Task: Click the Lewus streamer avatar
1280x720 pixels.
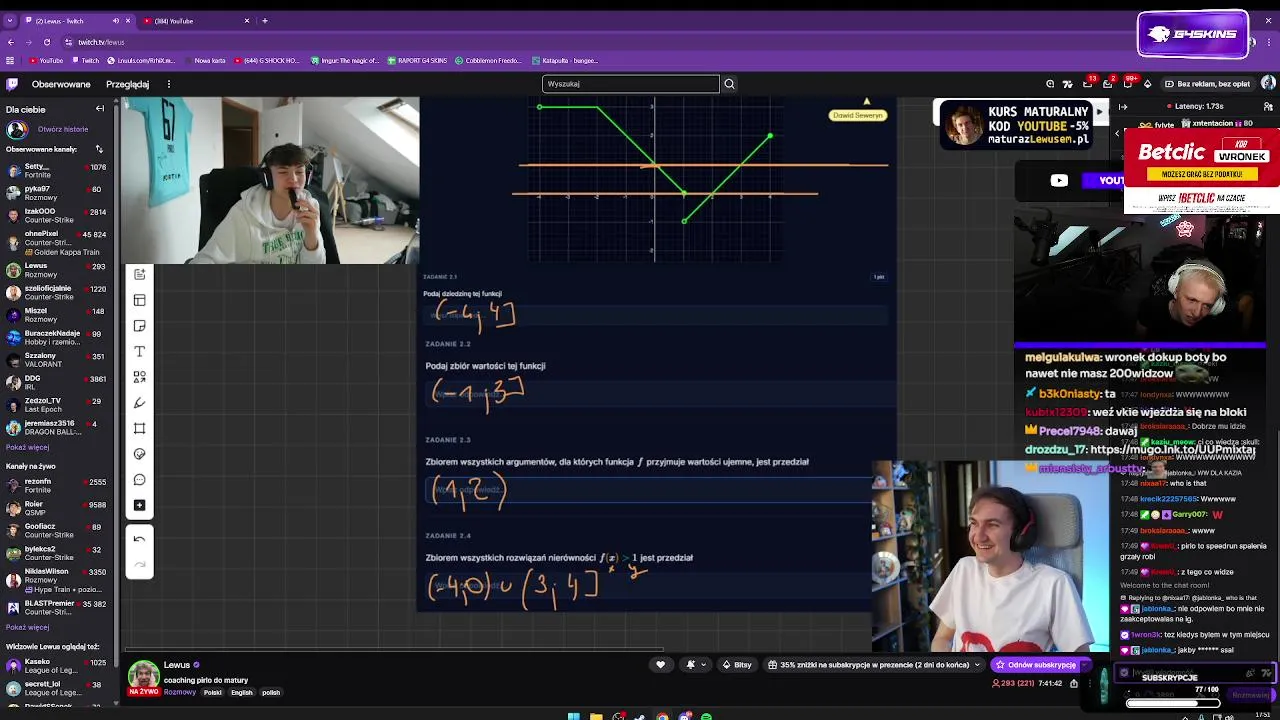Action: tap(143, 675)
